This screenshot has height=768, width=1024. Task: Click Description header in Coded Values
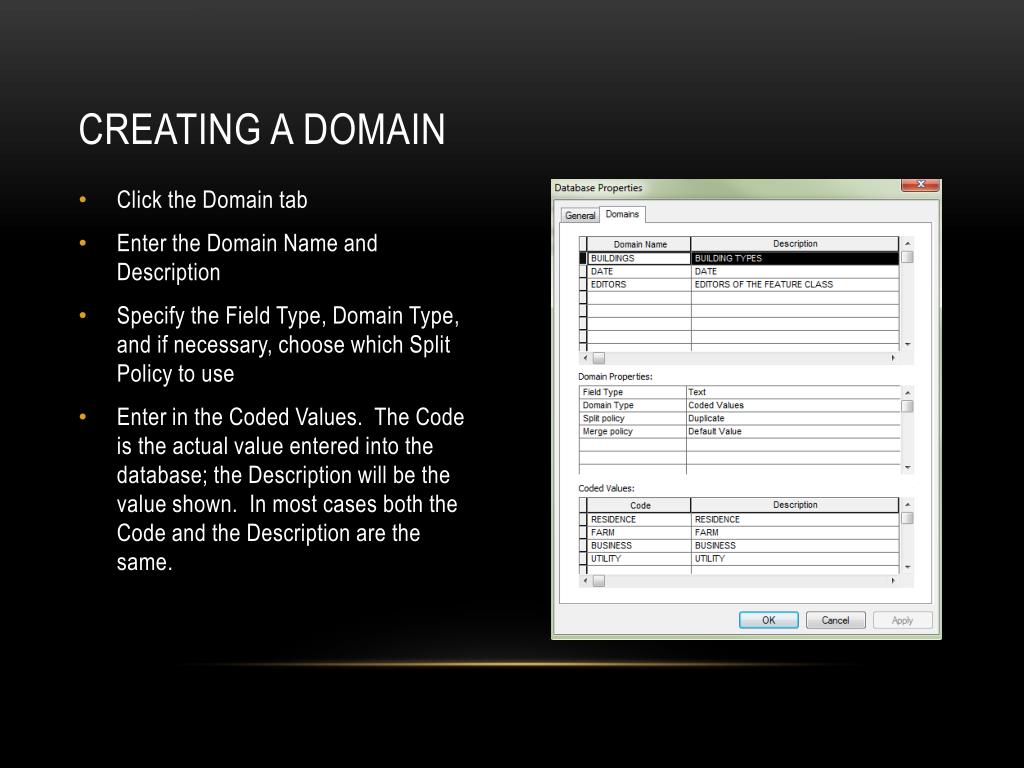coord(795,505)
